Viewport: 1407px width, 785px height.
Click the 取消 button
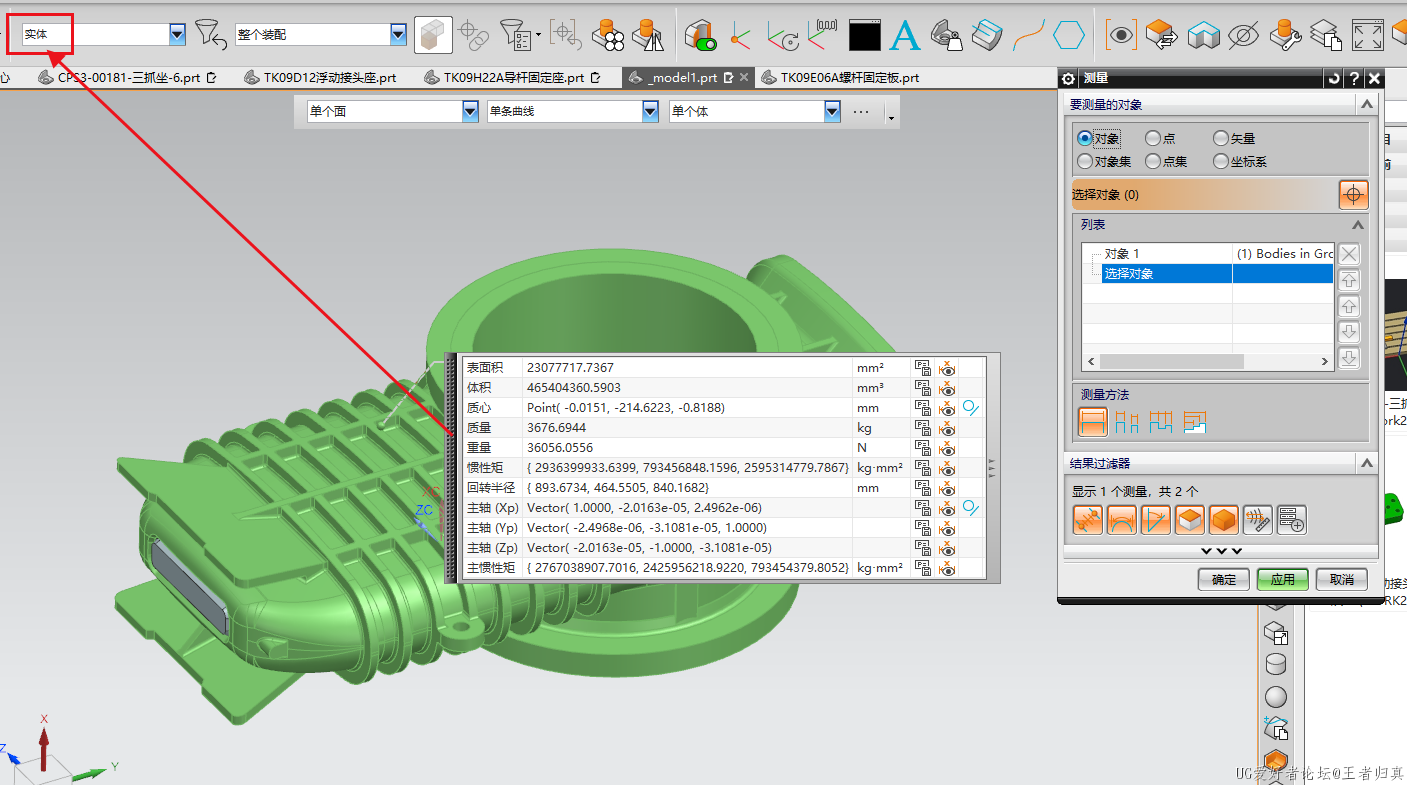tap(1342, 580)
